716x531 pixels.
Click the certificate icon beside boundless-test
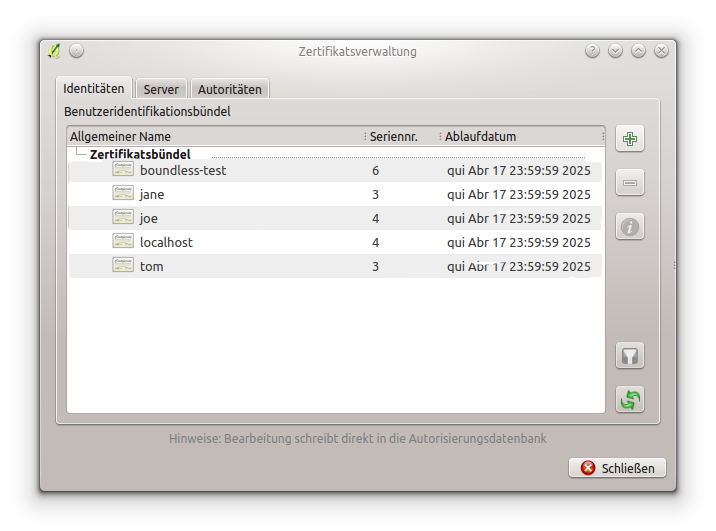tap(123, 170)
